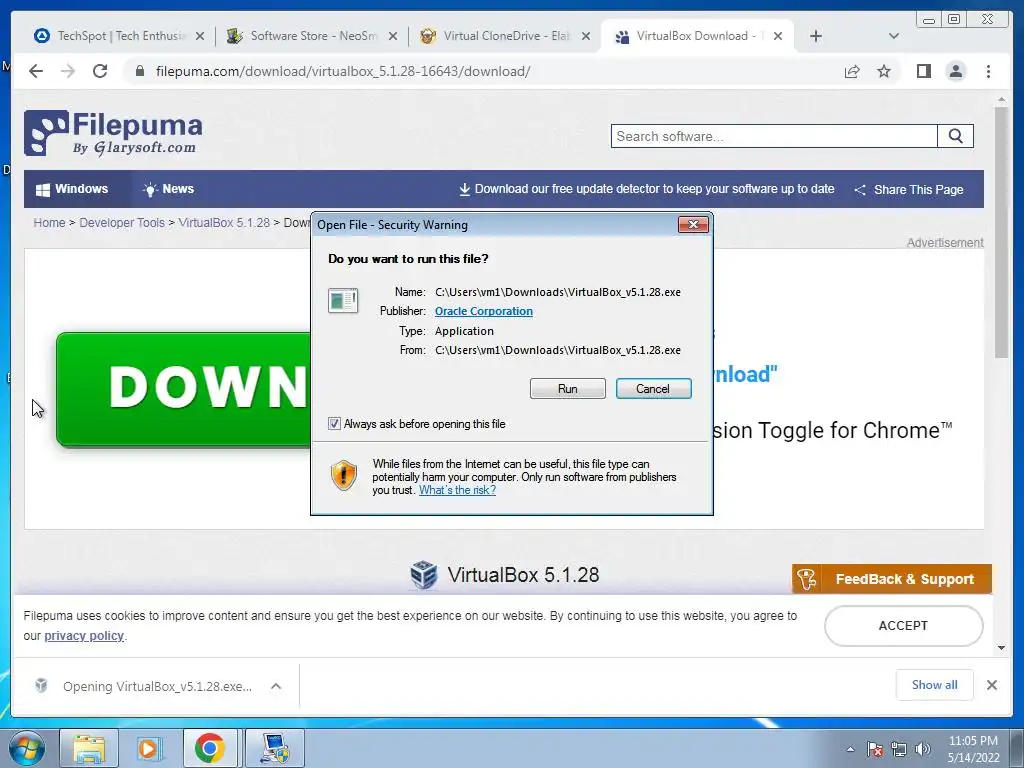This screenshot has width=1024, height=768.
Task: Open the Chrome three-dot menu
Action: [x=988, y=71]
